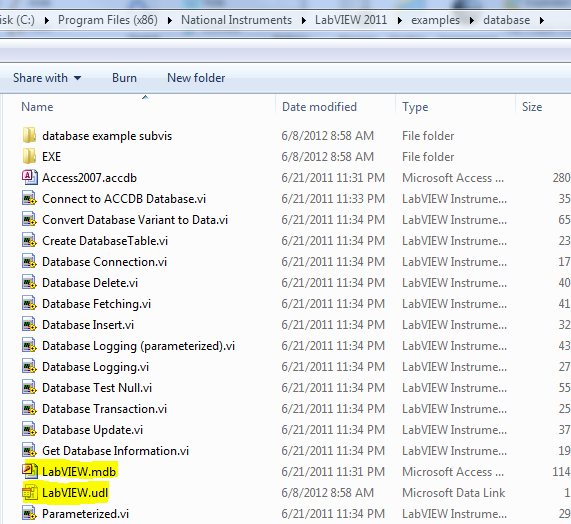Click the 6/21/2011 11:33 PM date cell
This screenshot has width=571, height=524.
[x=333, y=199]
